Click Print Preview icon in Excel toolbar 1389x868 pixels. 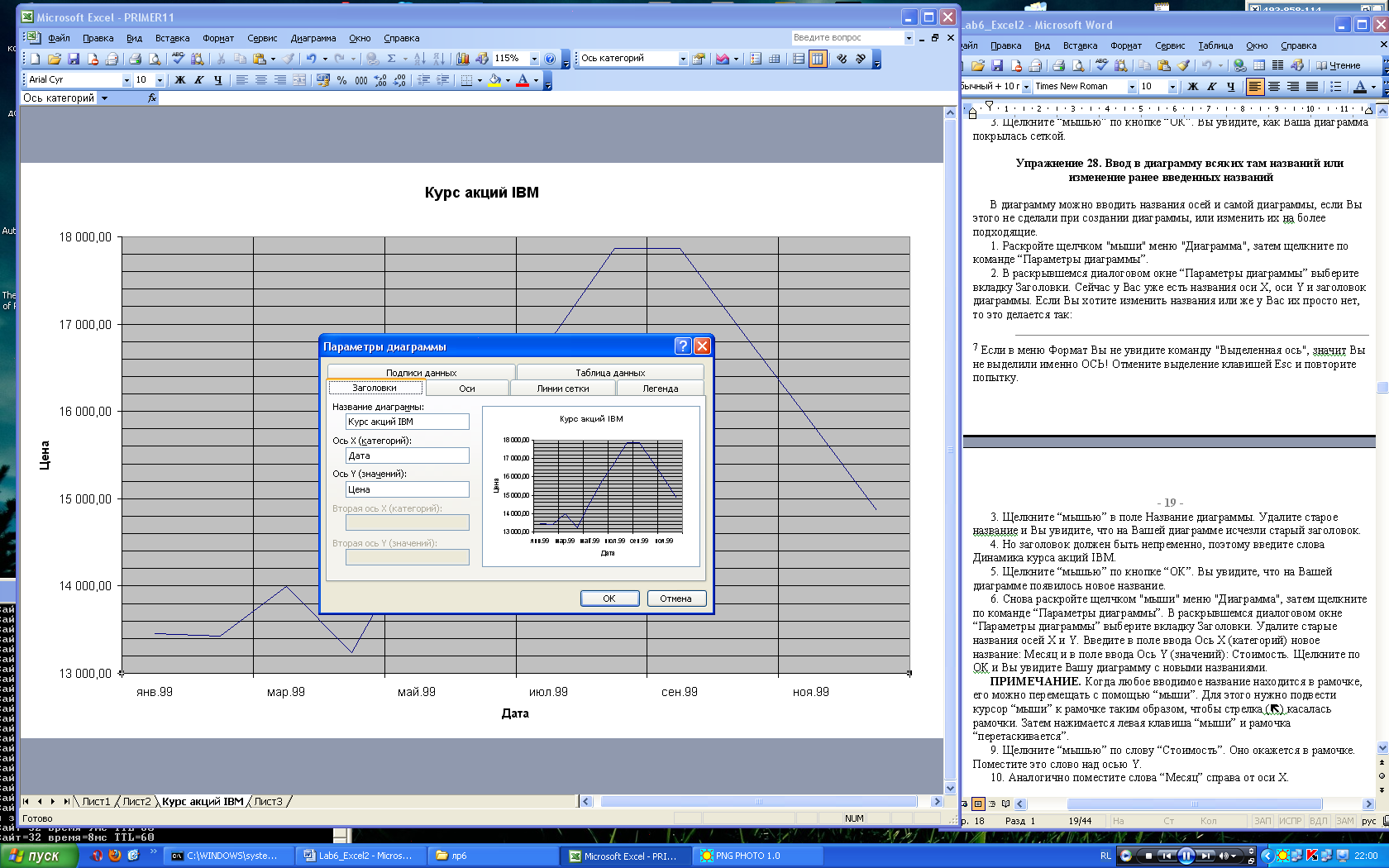click(x=155, y=59)
